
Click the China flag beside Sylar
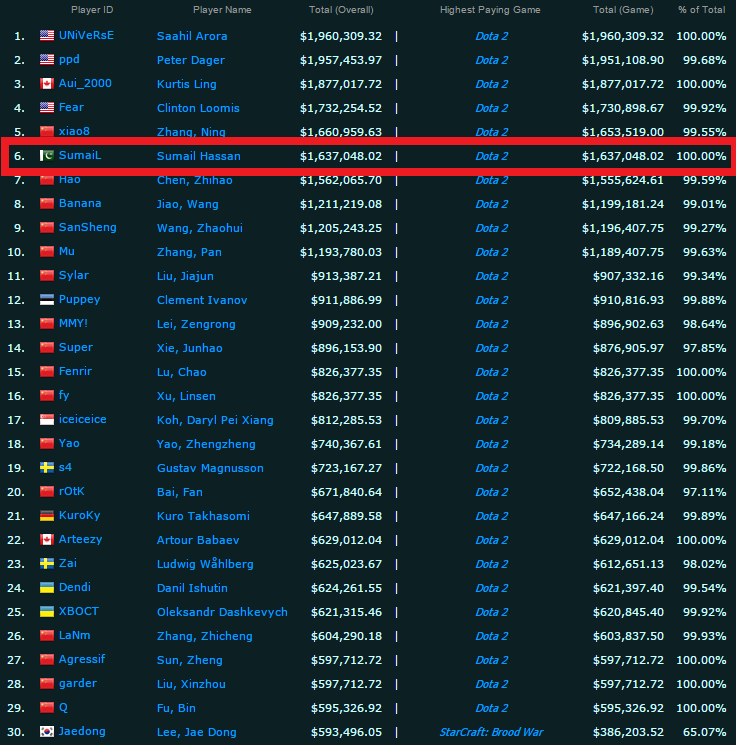click(47, 276)
